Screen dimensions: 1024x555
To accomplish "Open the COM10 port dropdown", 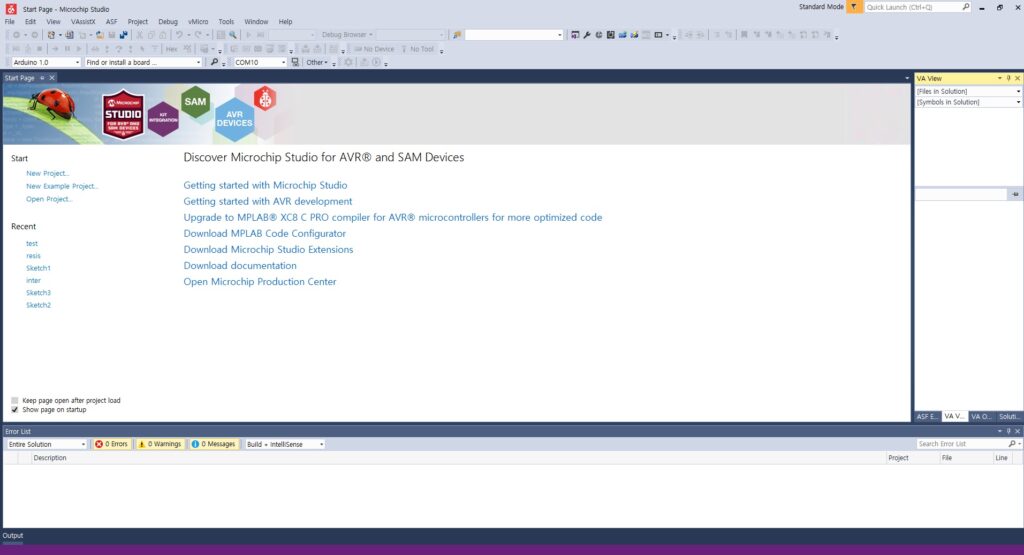I will tap(283, 62).
